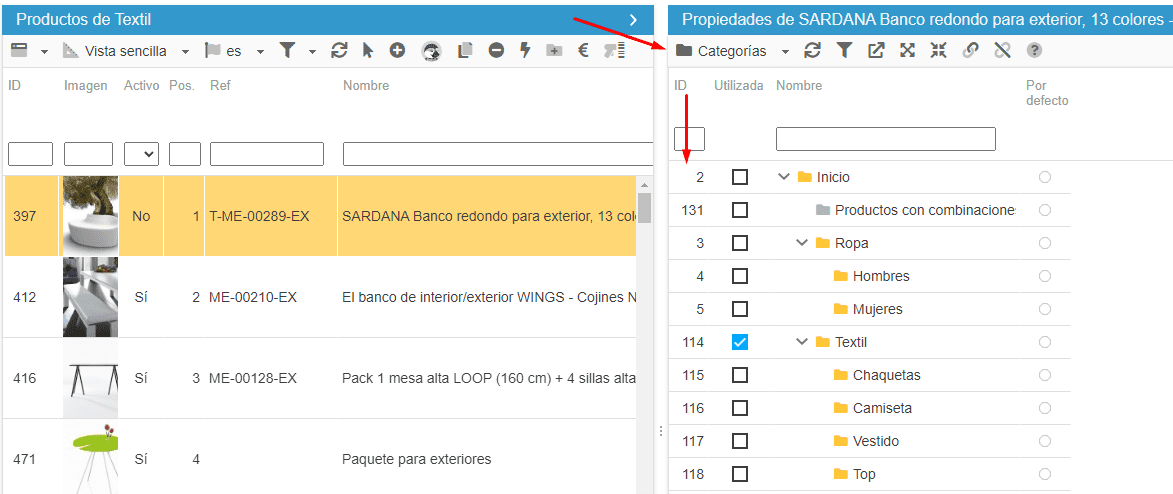Click the copy/duplicate icon in products toolbar
This screenshot has height=494, width=1173.
pyautogui.click(x=464, y=51)
